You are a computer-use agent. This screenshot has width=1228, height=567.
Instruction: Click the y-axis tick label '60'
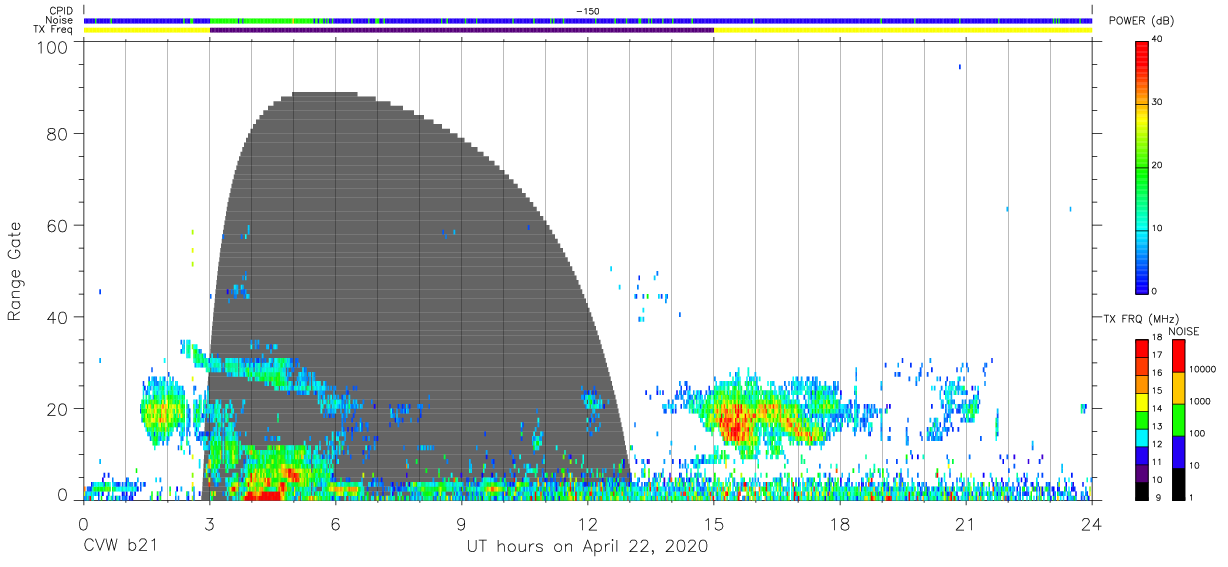tap(58, 226)
